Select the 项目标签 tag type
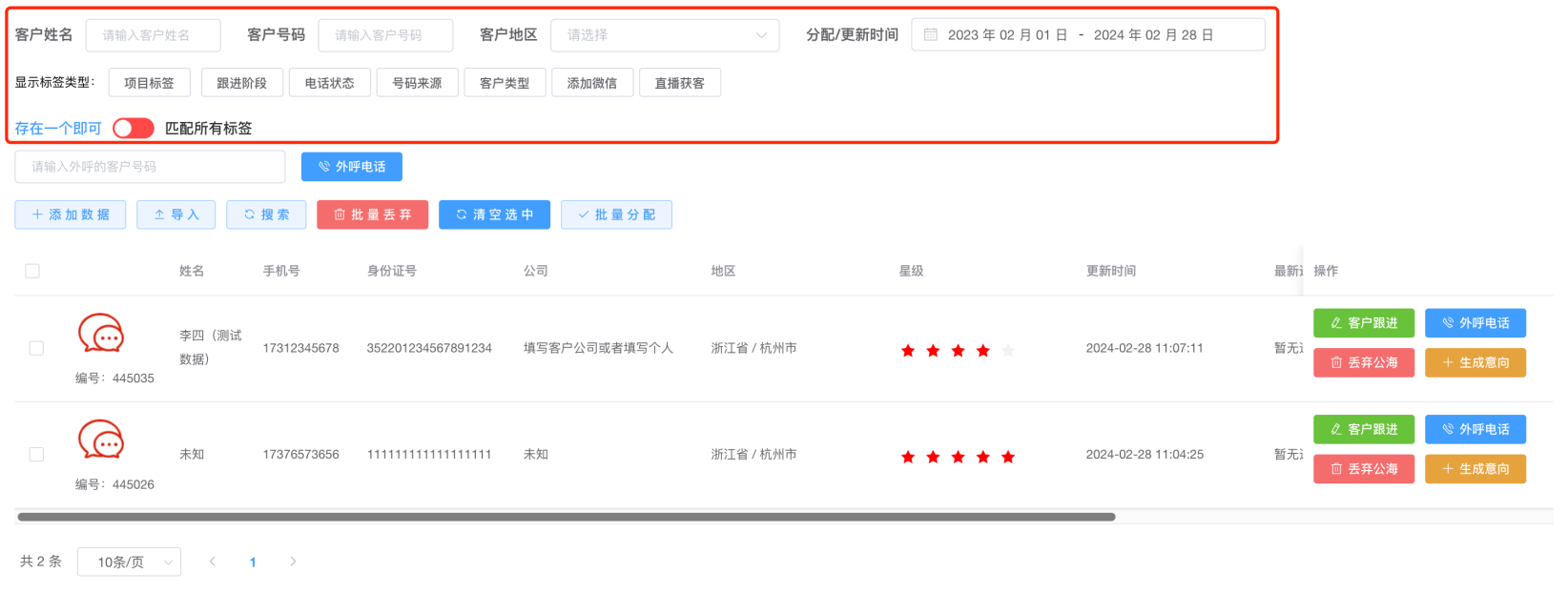 [149, 83]
